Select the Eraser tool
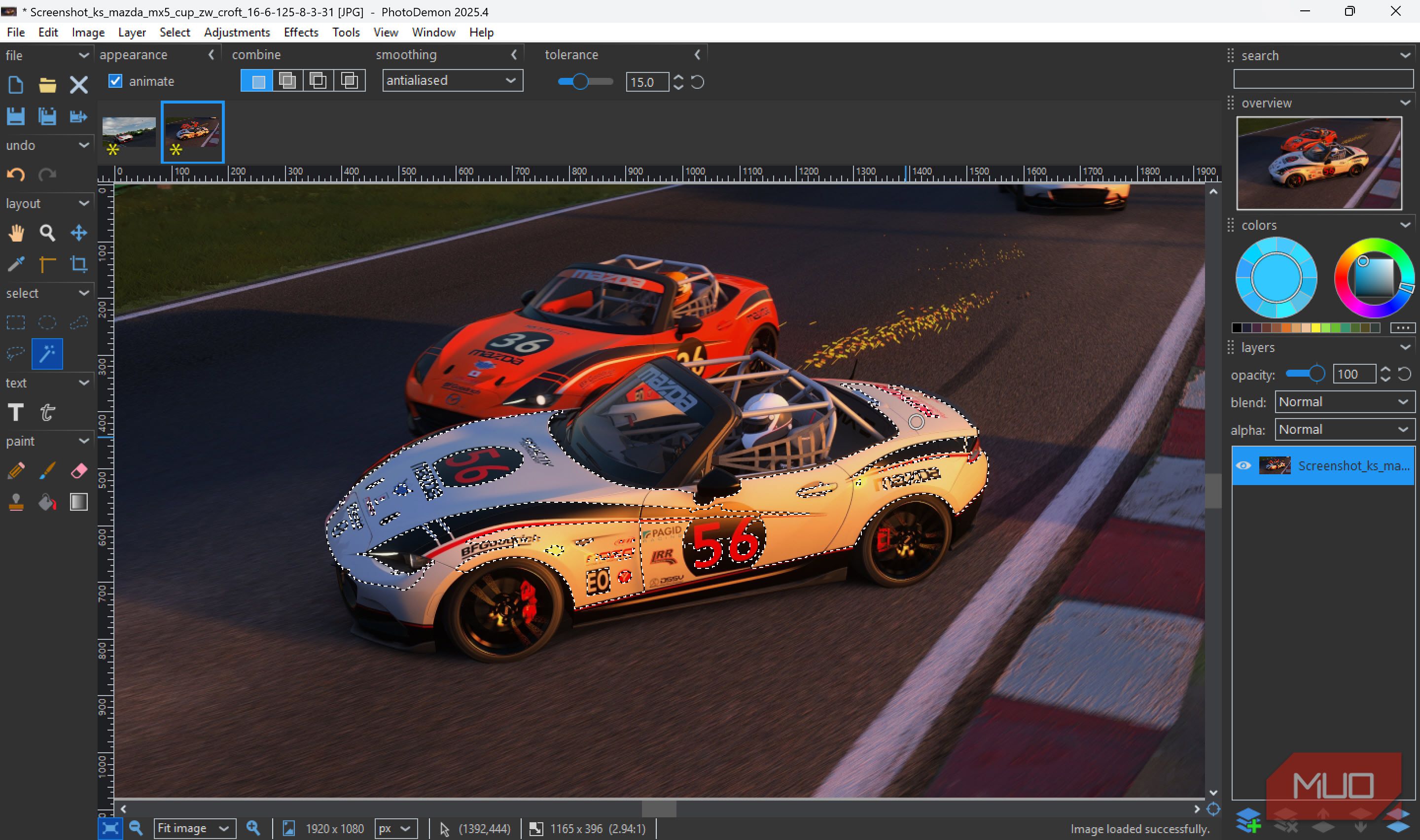Screen dimensions: 1420x840 [x=78, y=471]
